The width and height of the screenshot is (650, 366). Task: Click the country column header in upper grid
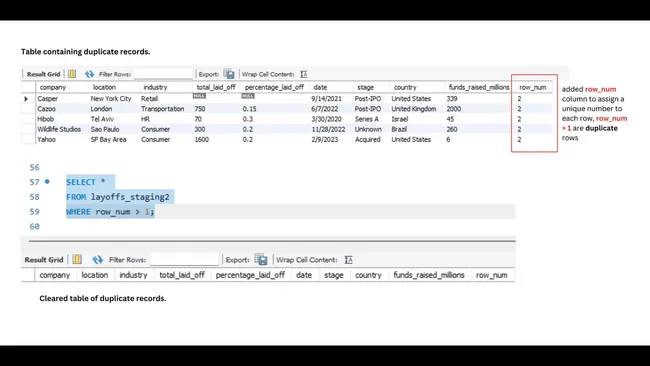405,87
